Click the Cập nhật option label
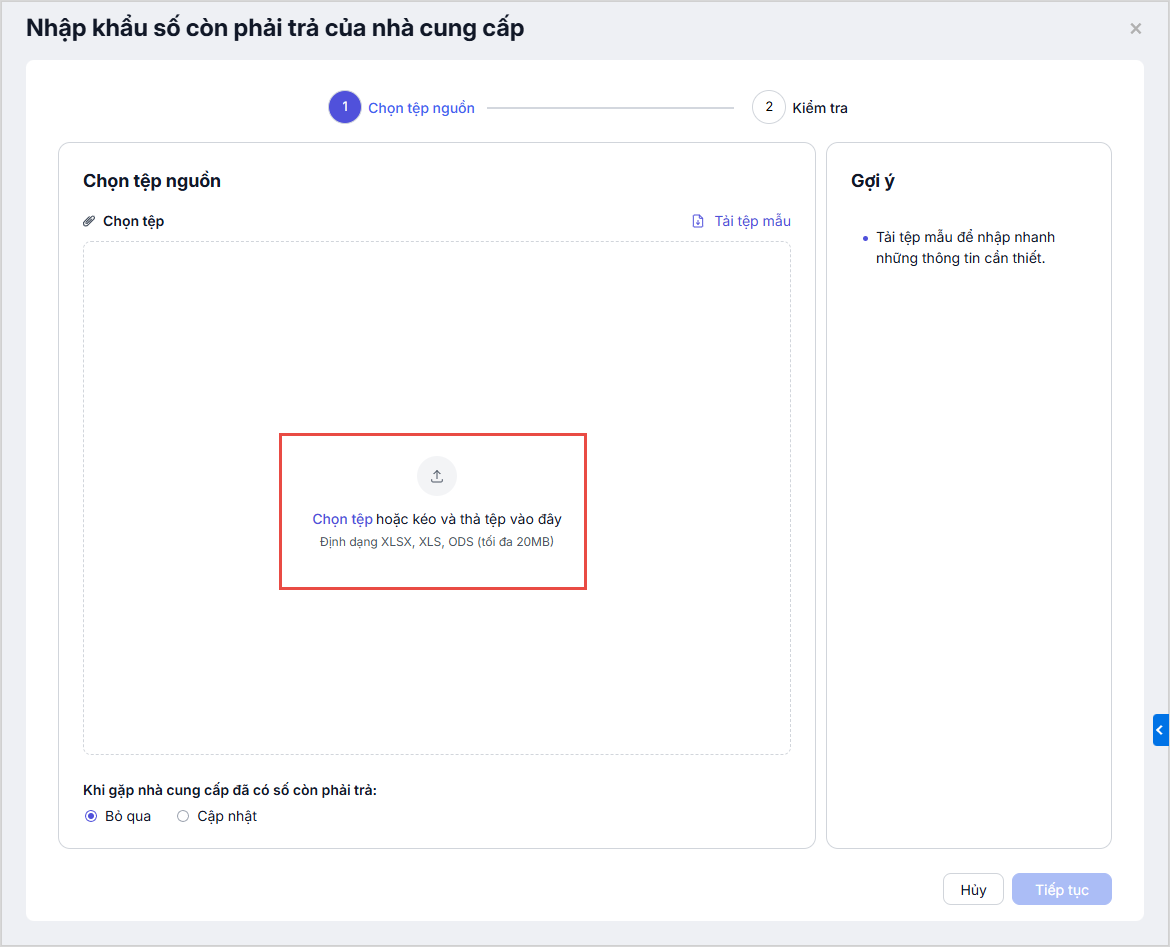The width and height of the screenshot is (1170, 947). click(x=227, y=816)
